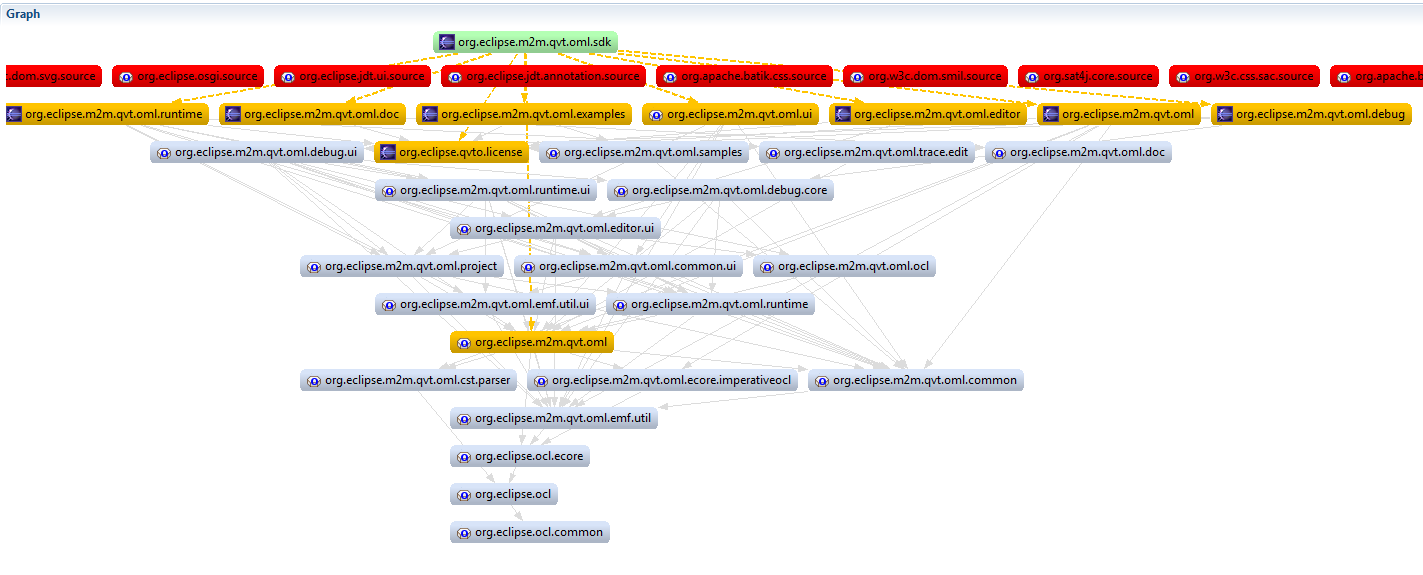
Task: Select the org.eclipse.m2m.qvt.oml.ecore.imperativeocl node
Action: 663,380
